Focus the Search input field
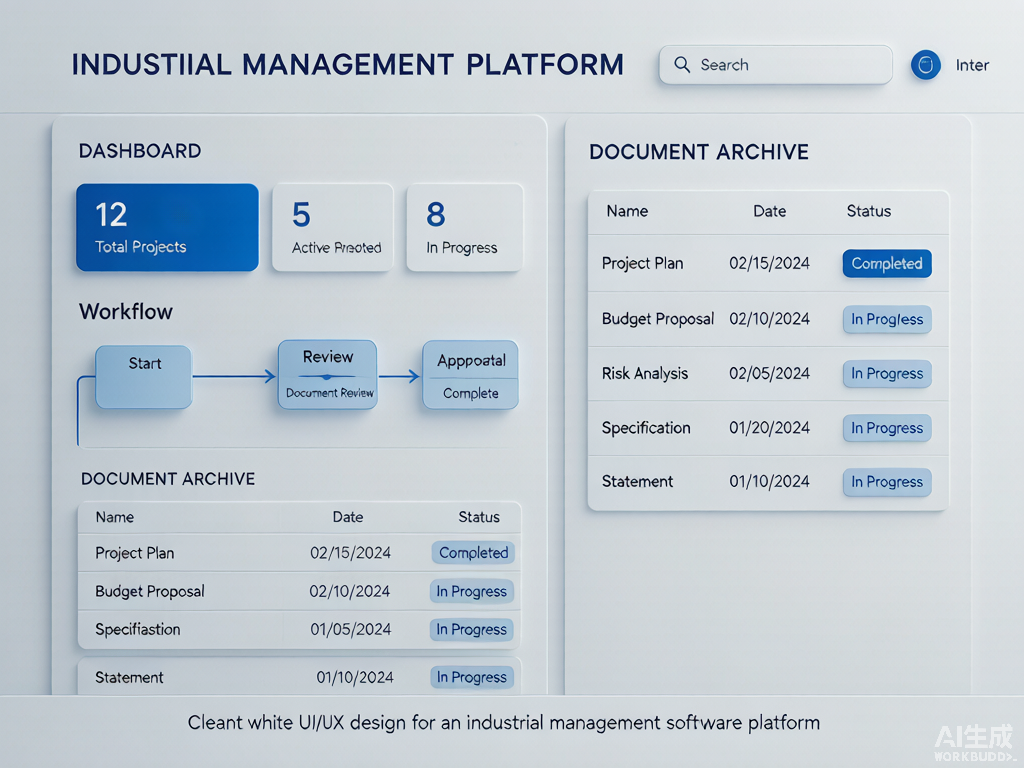Screen dimensions: 1024x768 (x=776, y=65)
